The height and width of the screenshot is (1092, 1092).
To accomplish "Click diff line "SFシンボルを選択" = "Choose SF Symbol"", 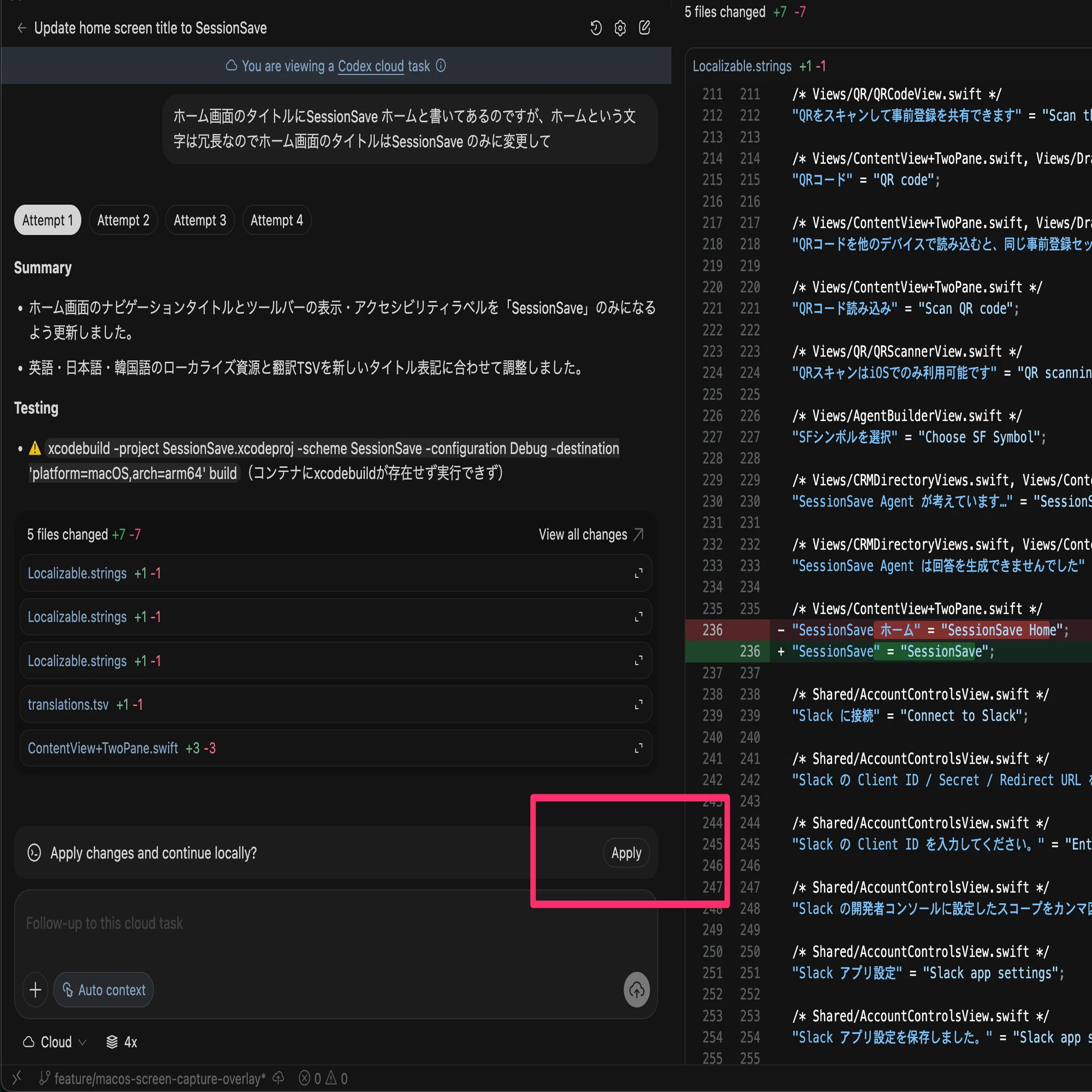I will [x=918, y=437].
